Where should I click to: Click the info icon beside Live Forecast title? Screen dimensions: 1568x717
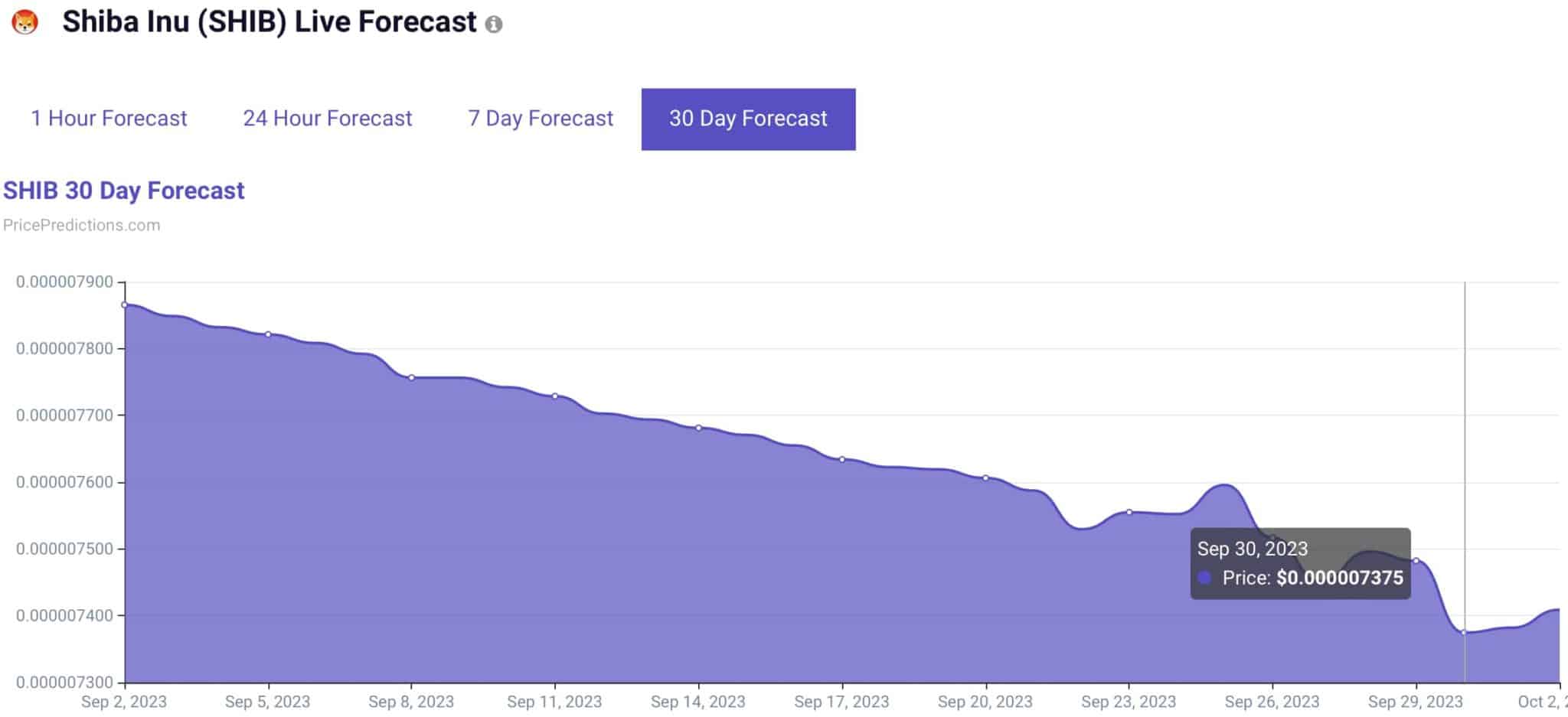[494, 24]
